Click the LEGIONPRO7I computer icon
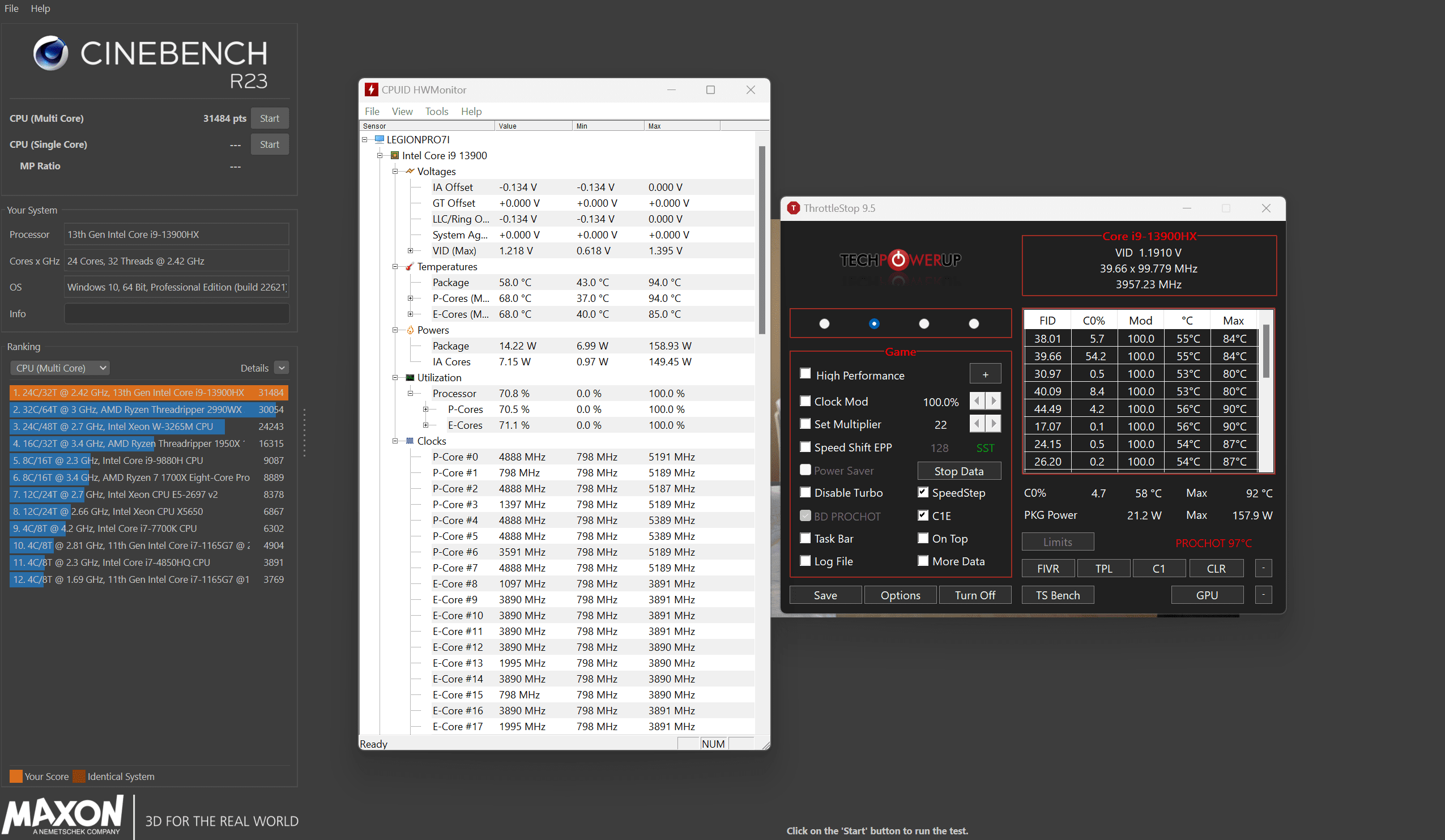Screen dimensions: 1445x840 [x=379, y=139]
